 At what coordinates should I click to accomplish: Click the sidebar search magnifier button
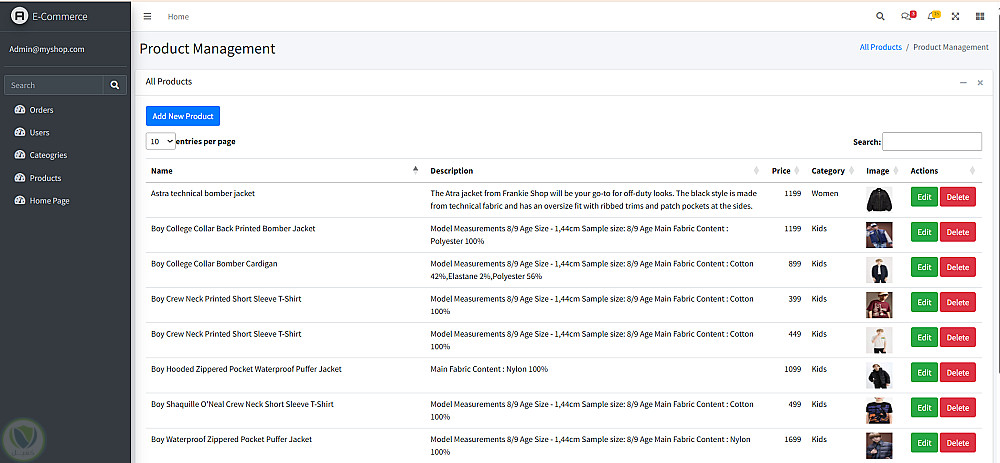[x=116, y=85]
